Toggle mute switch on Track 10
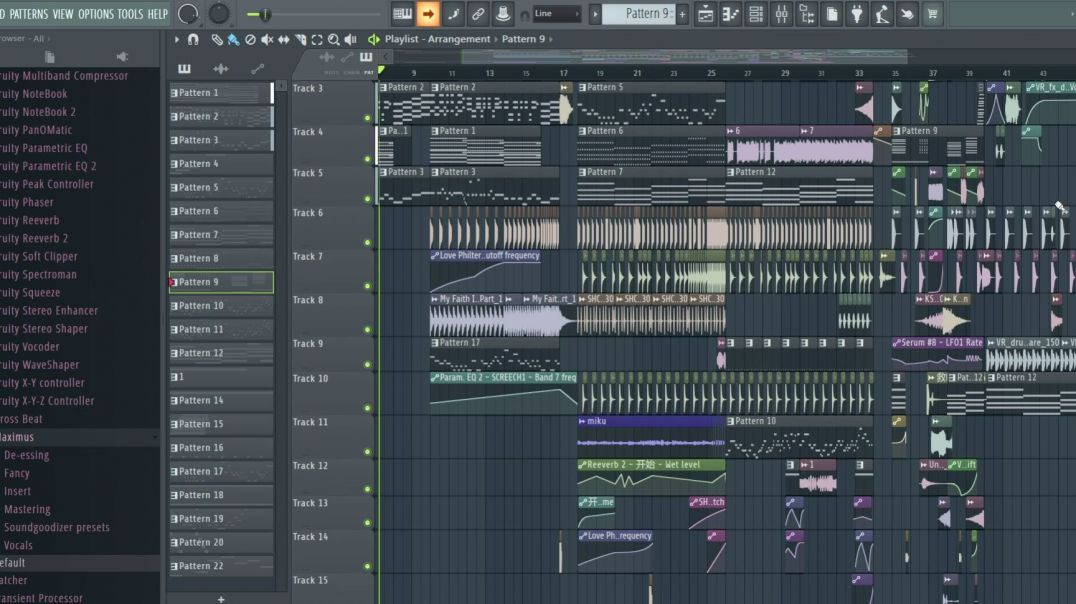Viewport: 1076px width, 604px height. tap(368, 408)
